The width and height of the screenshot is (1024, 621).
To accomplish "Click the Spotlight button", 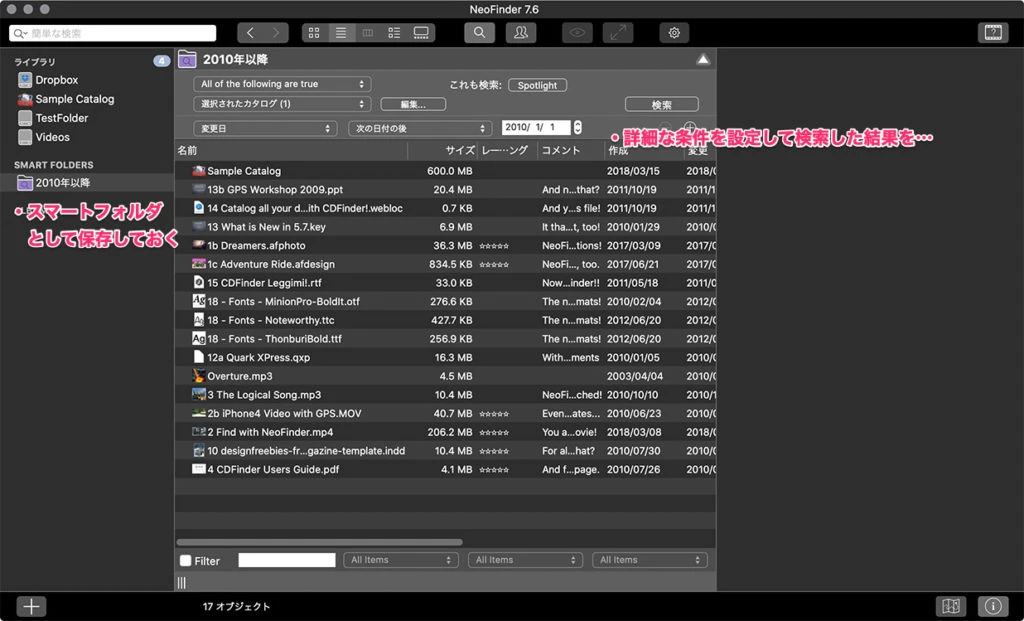I will (x=537, y=86).
